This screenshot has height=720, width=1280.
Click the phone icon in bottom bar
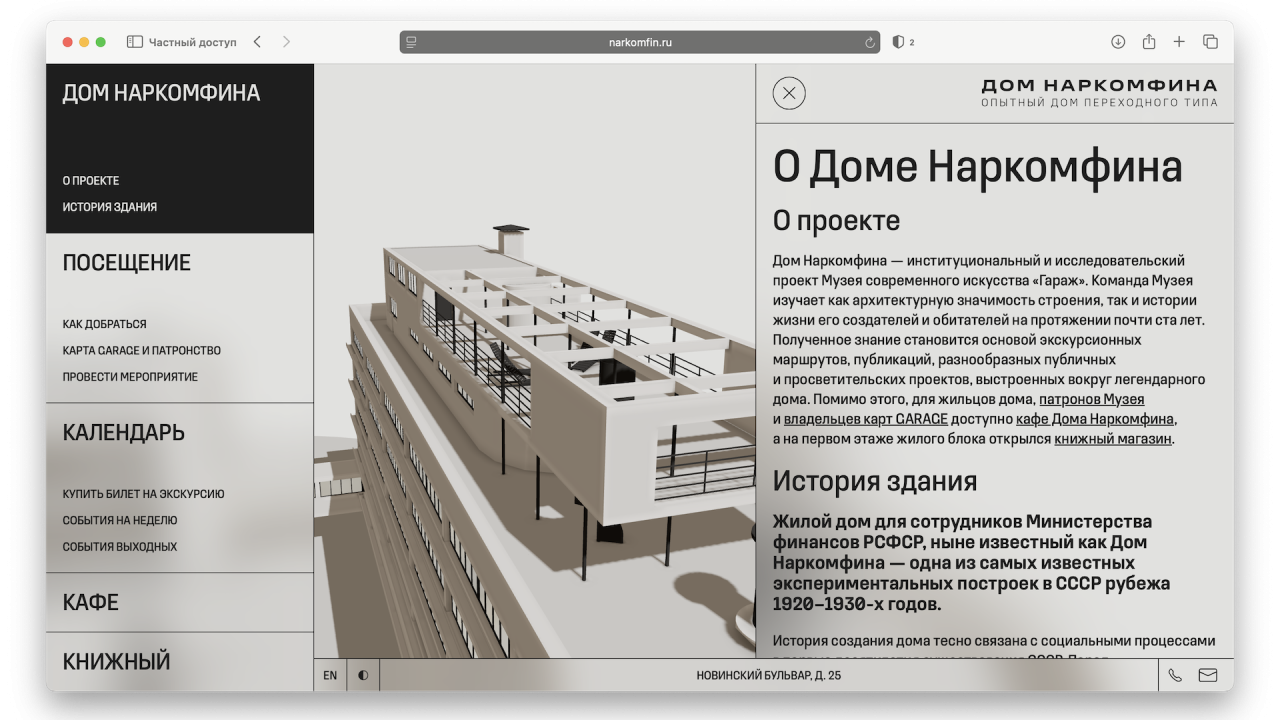coord(1175,675)
